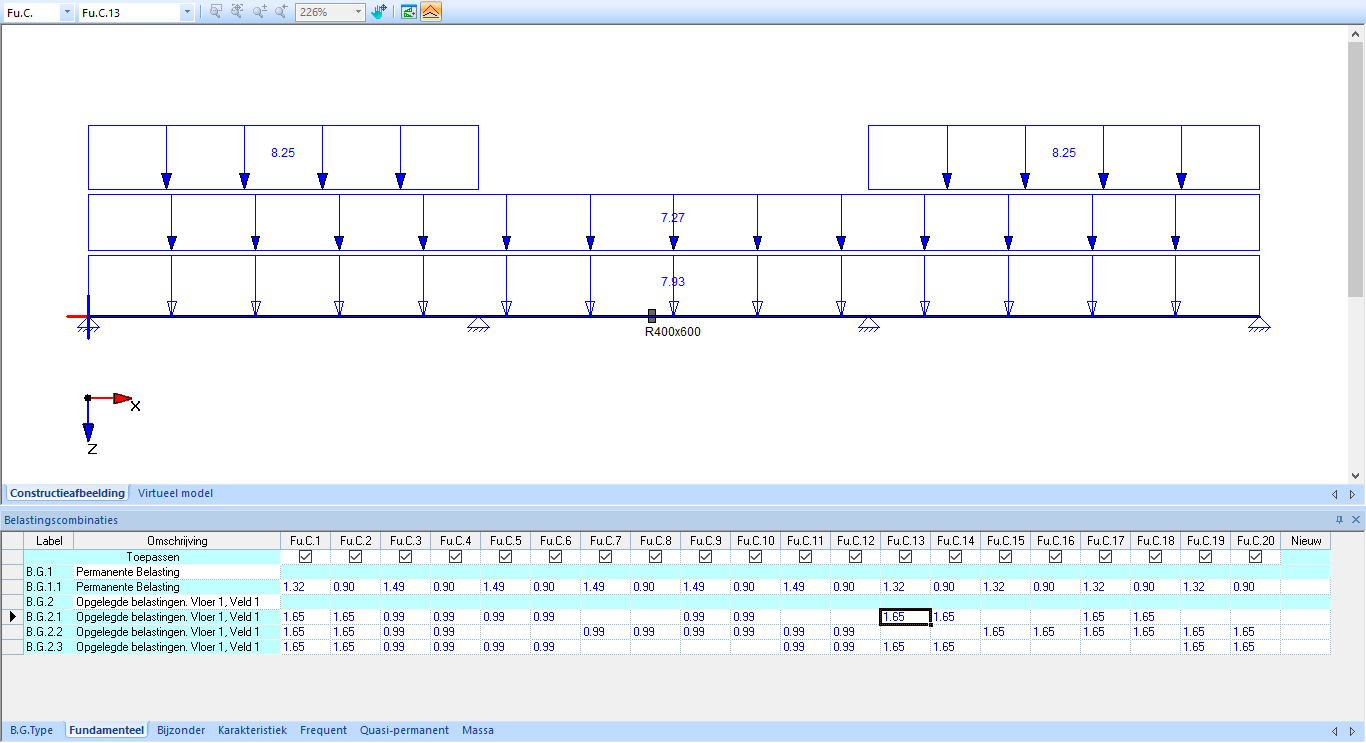
Task: Open the Quasi-permanent tab
Action: click(x=404, y=730)
